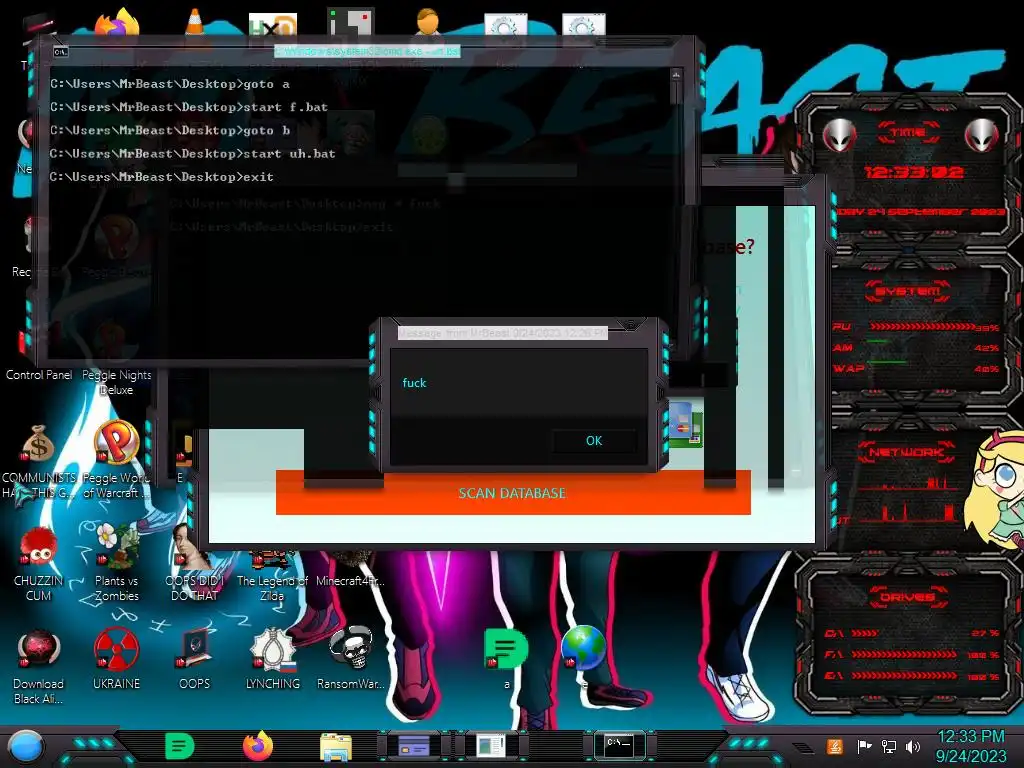Open the Firefox shortcut on the desktop
This screenshot has width=1024, height=768.
pyautogui.click(x=117, y=23)
